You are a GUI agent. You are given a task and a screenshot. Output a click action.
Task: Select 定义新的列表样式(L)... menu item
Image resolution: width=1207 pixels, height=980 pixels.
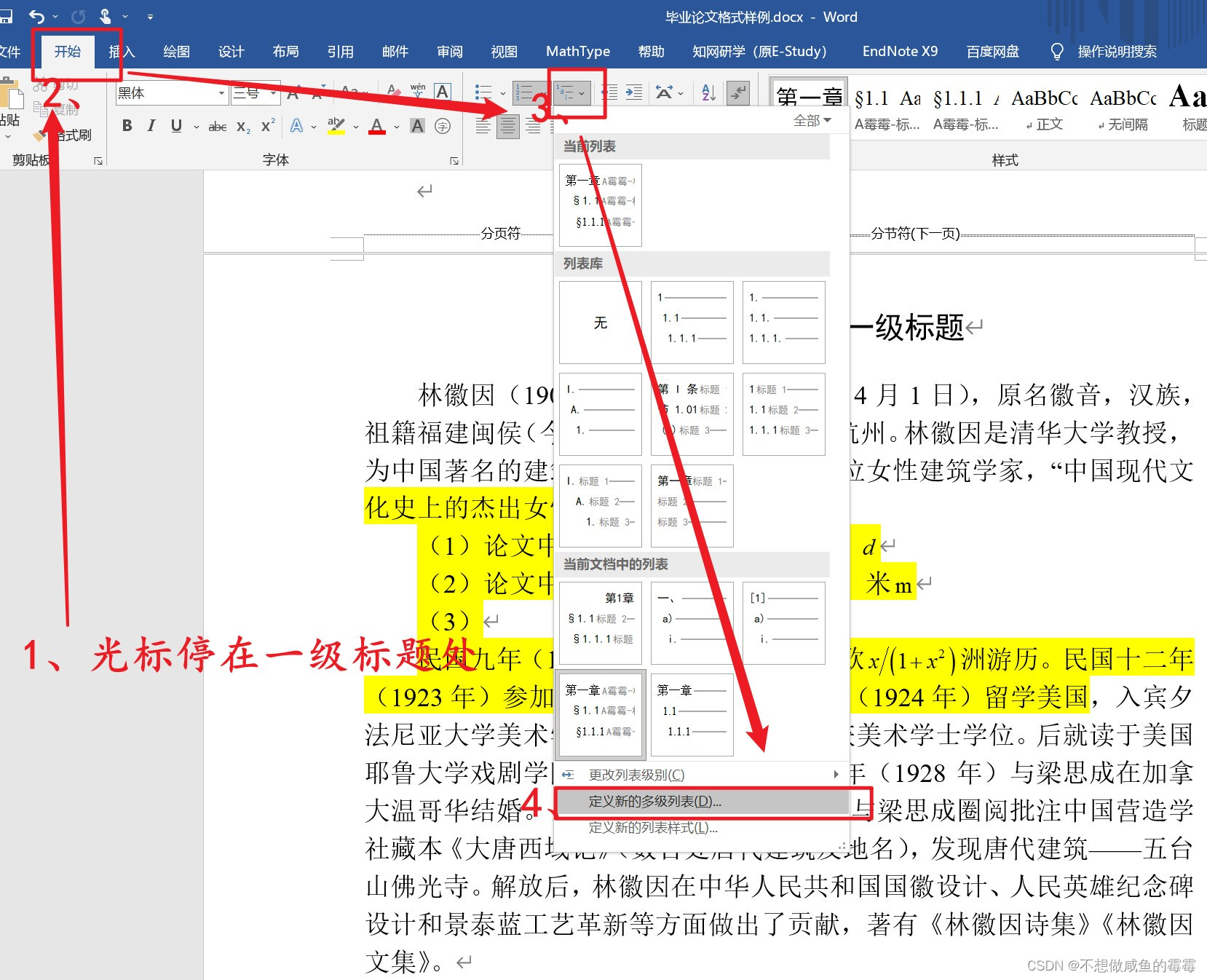[702, 828]
